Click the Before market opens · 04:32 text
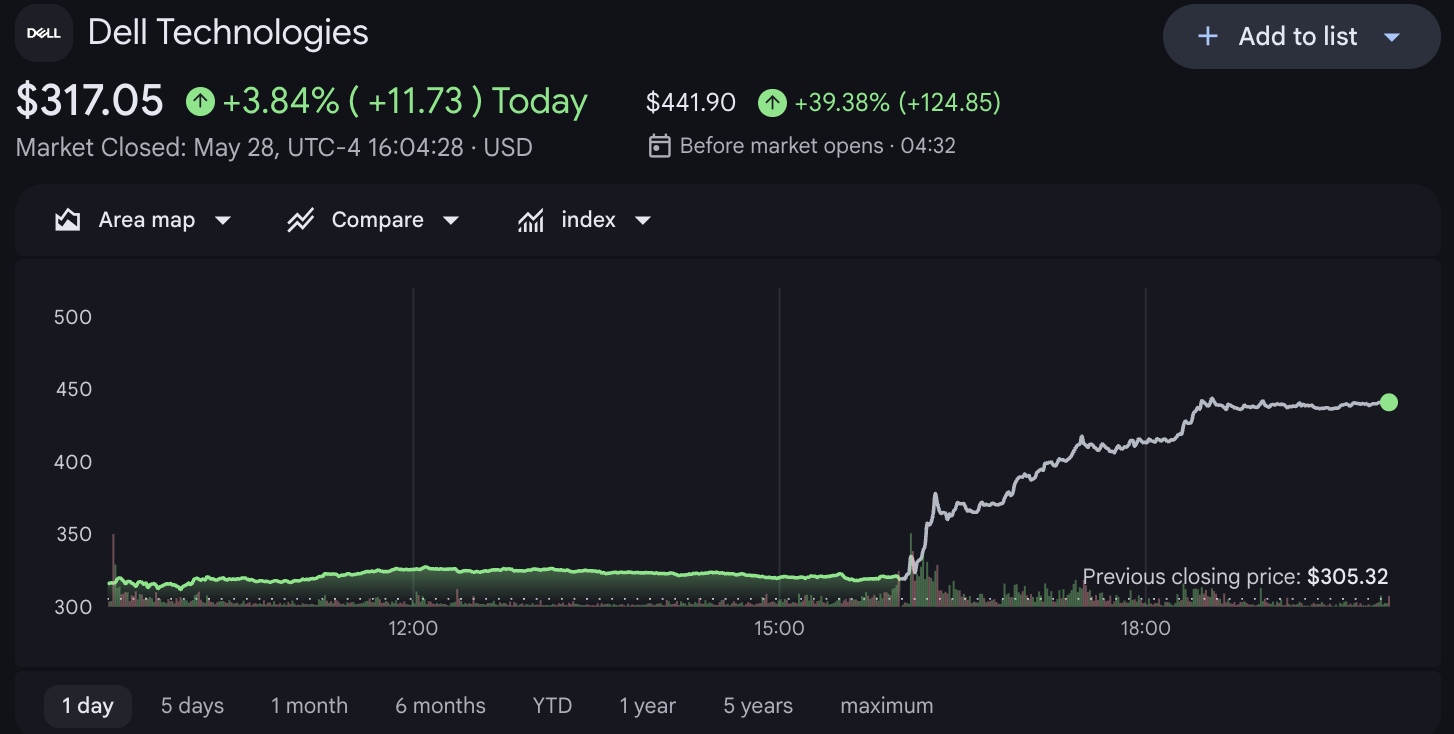The height and width of the screenshot is (734, 1454). click(818, 146)
